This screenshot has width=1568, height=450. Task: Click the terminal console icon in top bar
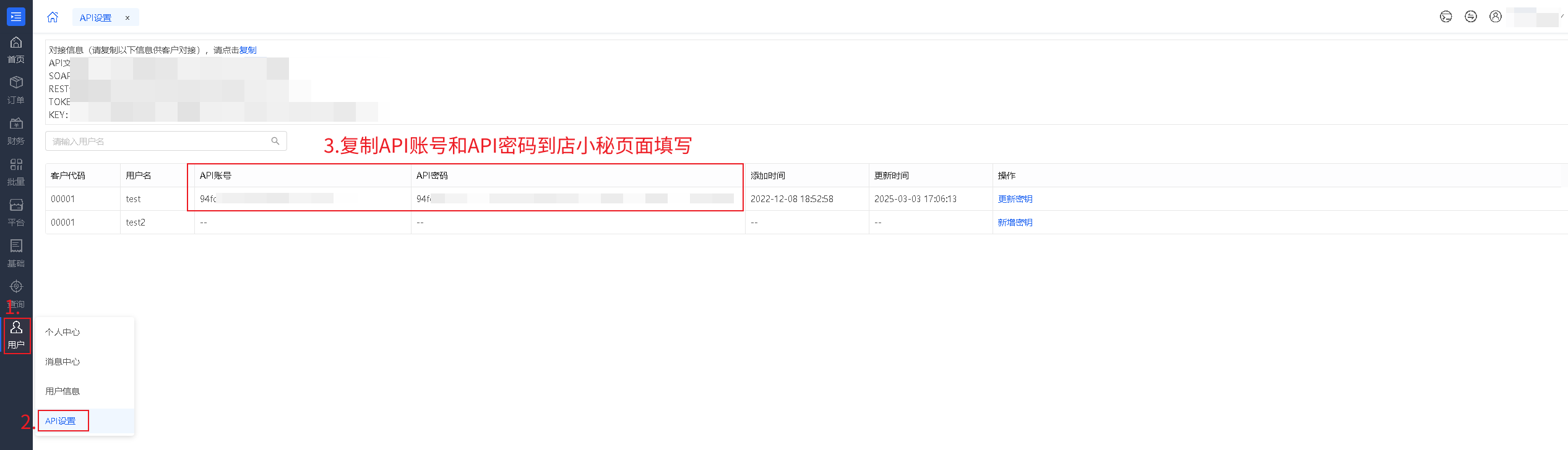coord(1445,17)
